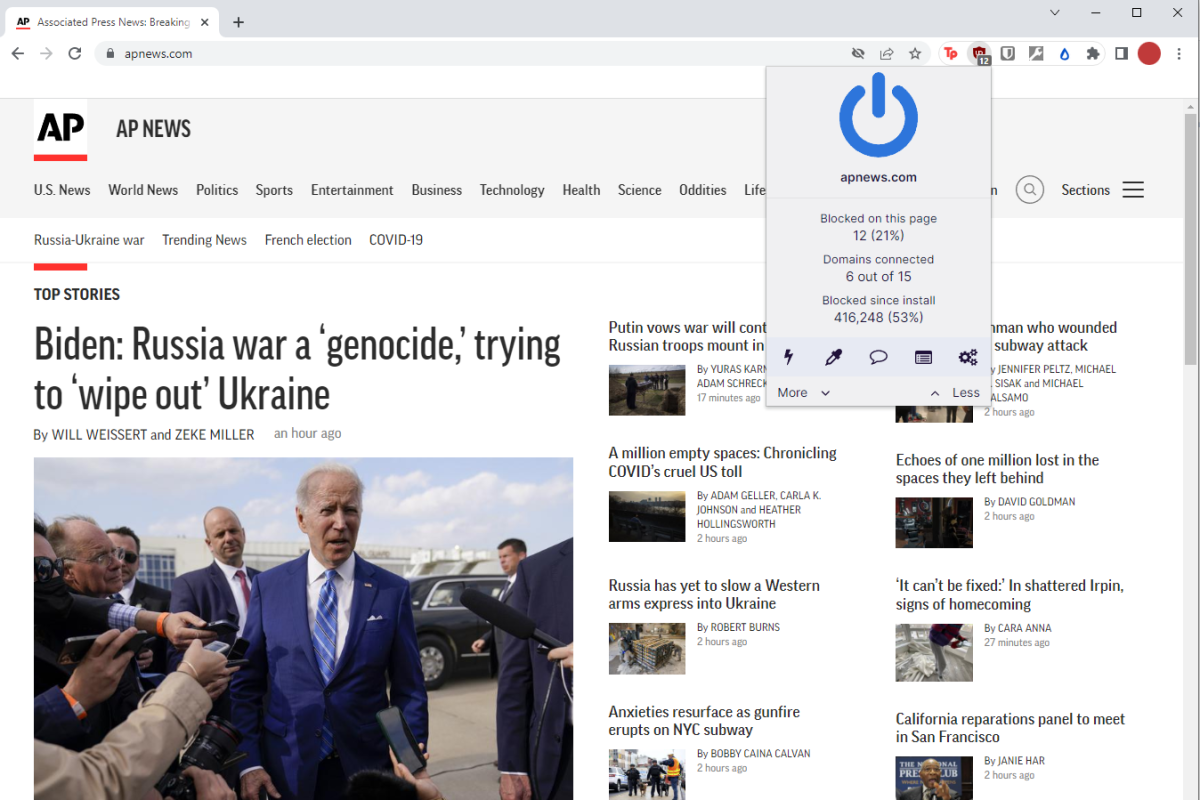The width and height of the screenshot is (1200, 800).
Task: Open California reparations panel story
Action: (x=1010, y=728)
